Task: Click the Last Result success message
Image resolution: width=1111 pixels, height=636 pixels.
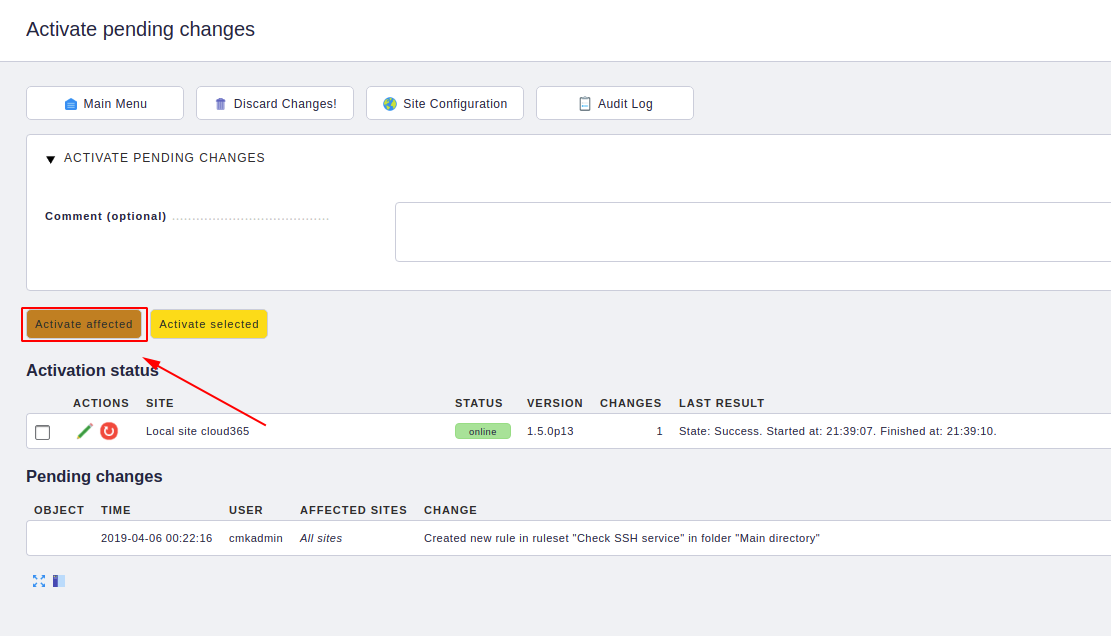Action: click(838, 431)
